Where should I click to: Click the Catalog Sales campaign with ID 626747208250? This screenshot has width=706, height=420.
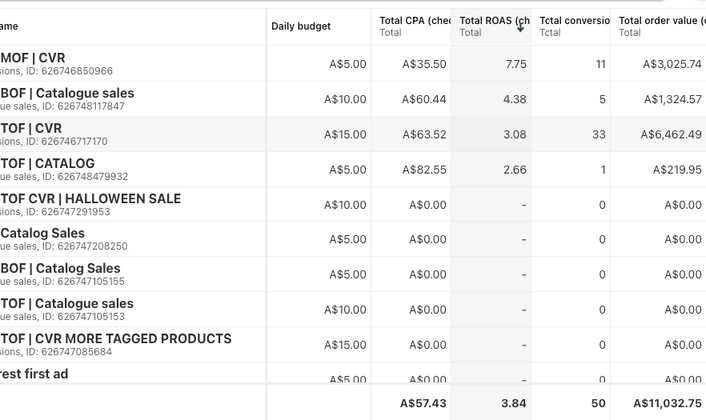pyautogui.click(x=43, y=234)
